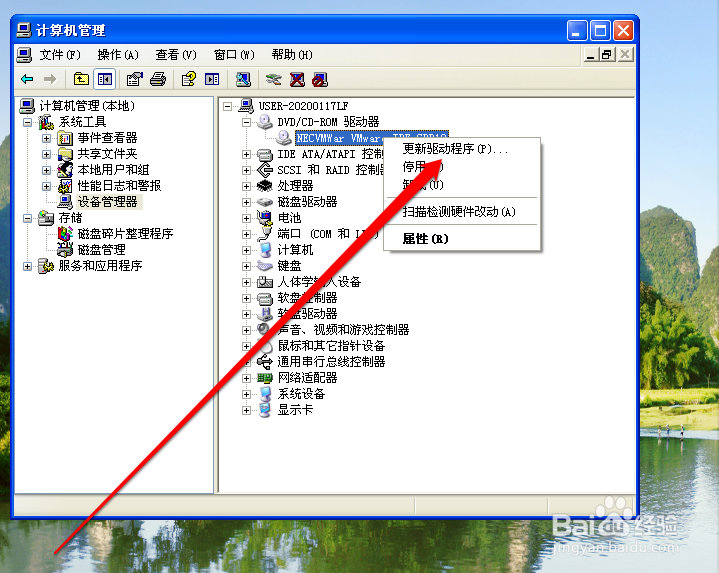Click the 共享文件夹 icon
This screenshot has height=573, width=719.
tap(66, 154)
